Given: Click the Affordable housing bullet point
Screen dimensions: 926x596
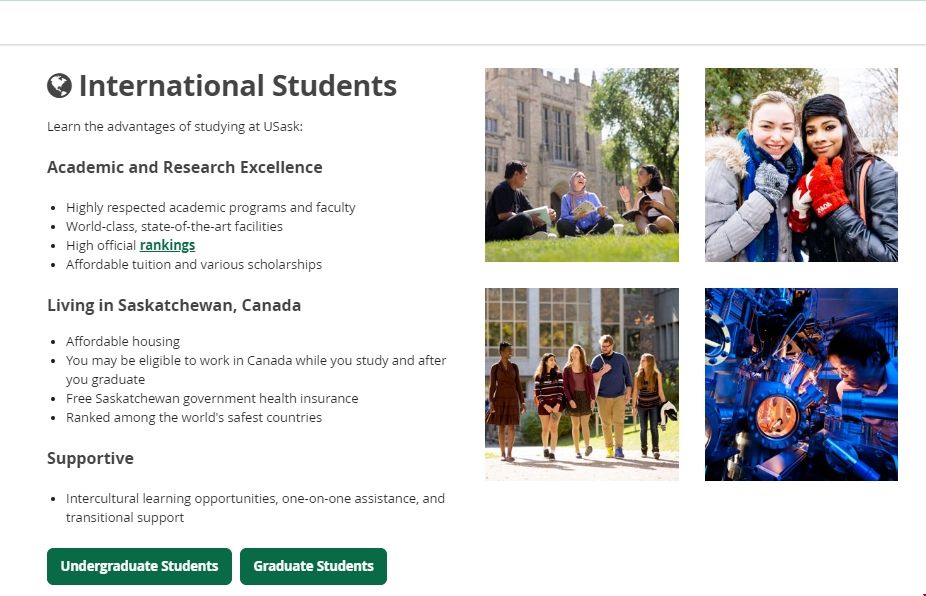Looking at the screenshot, I should click(x=123, y=341).
